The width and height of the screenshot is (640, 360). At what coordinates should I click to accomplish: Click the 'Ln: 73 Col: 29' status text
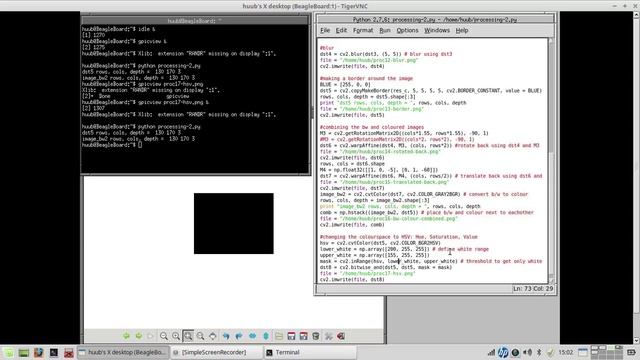(533, 289)
